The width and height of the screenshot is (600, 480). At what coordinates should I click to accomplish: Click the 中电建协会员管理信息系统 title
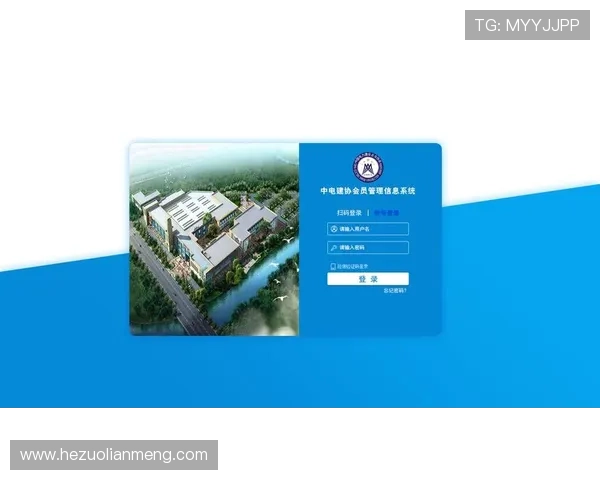(x=367, y=191)
